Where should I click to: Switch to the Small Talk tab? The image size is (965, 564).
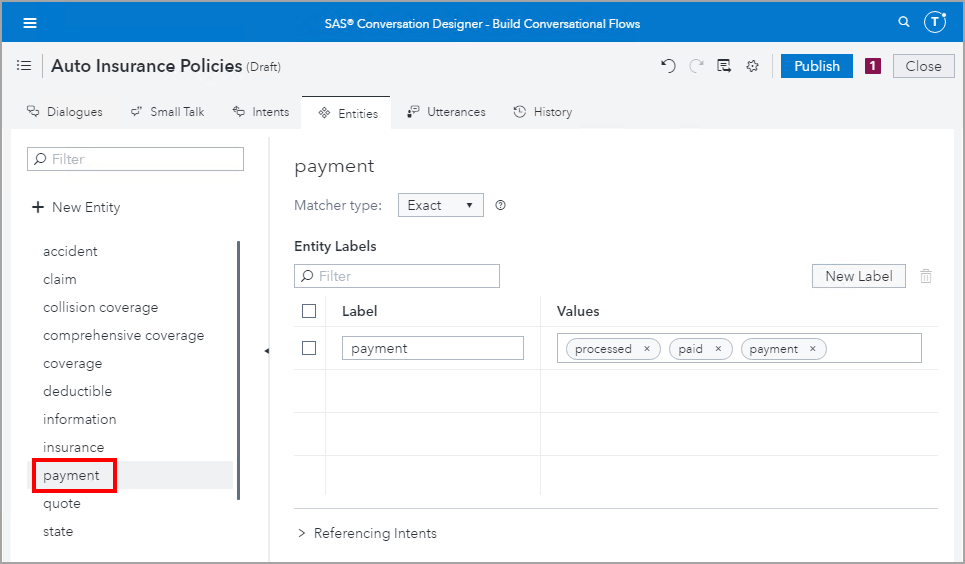pos(167,112)
